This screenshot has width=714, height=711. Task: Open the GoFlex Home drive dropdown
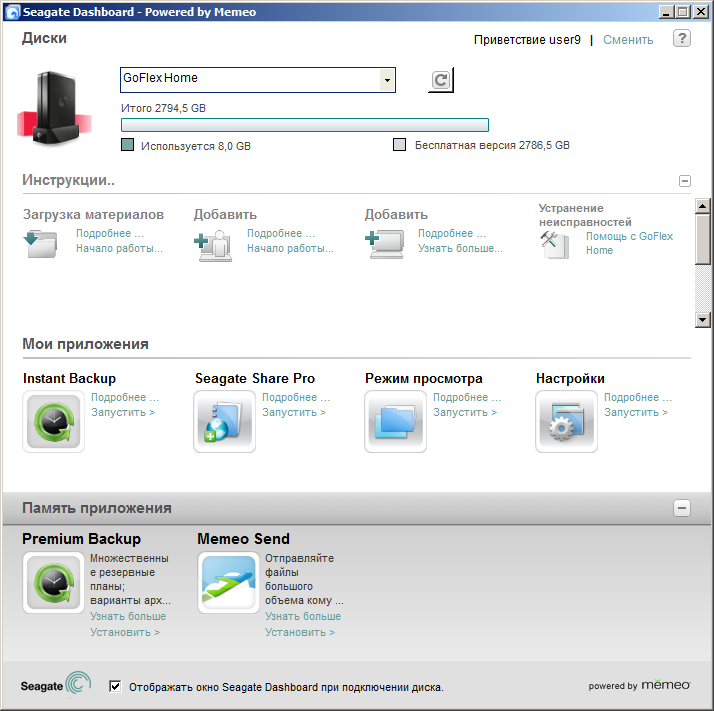(387, 80)
